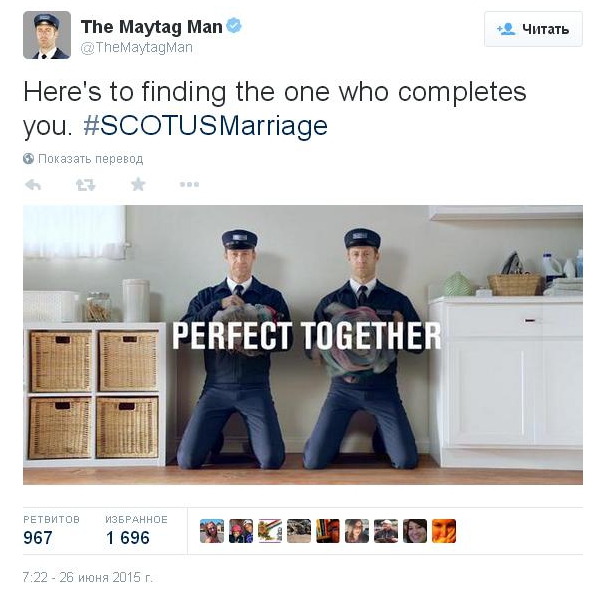The width and height of the screenshot is (601, 601).
Task: Open the third liker avatar thumbnail
Action: coord(270,531)
